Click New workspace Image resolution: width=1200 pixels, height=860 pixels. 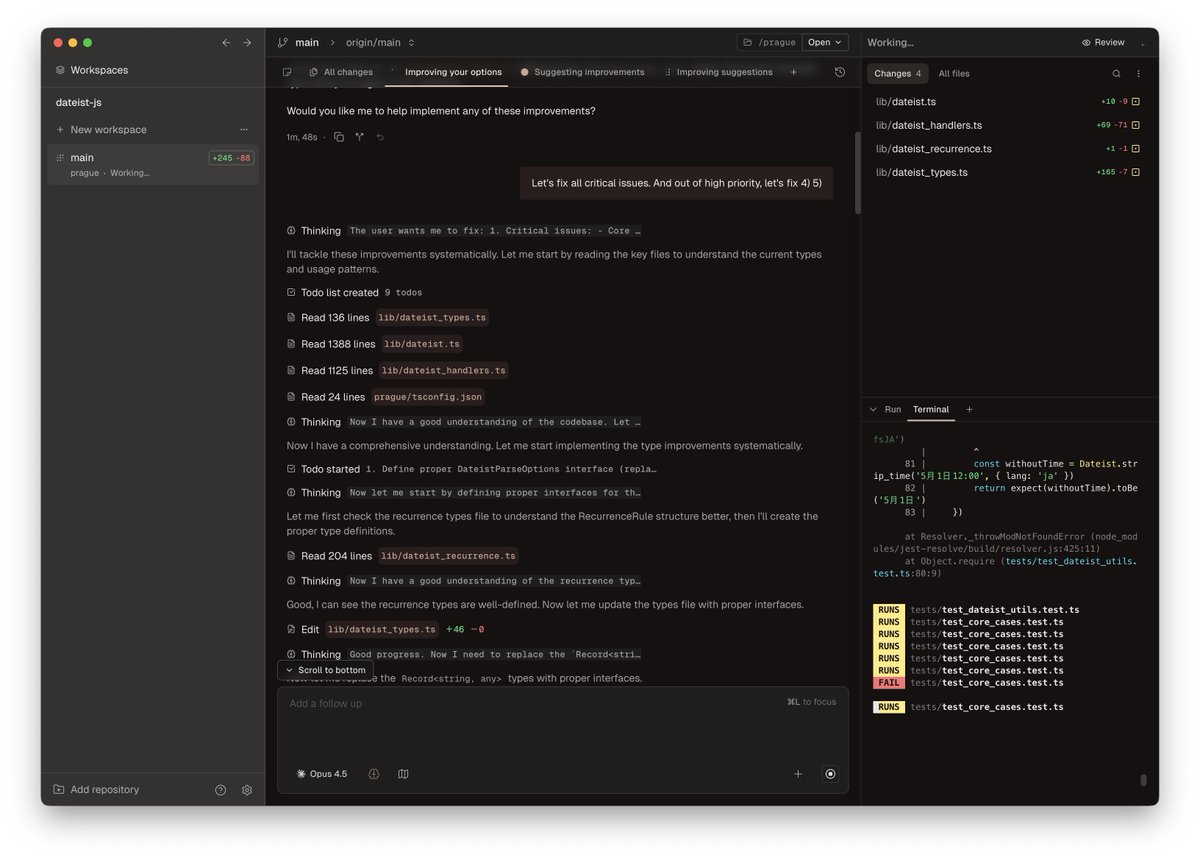click(108, 129)
